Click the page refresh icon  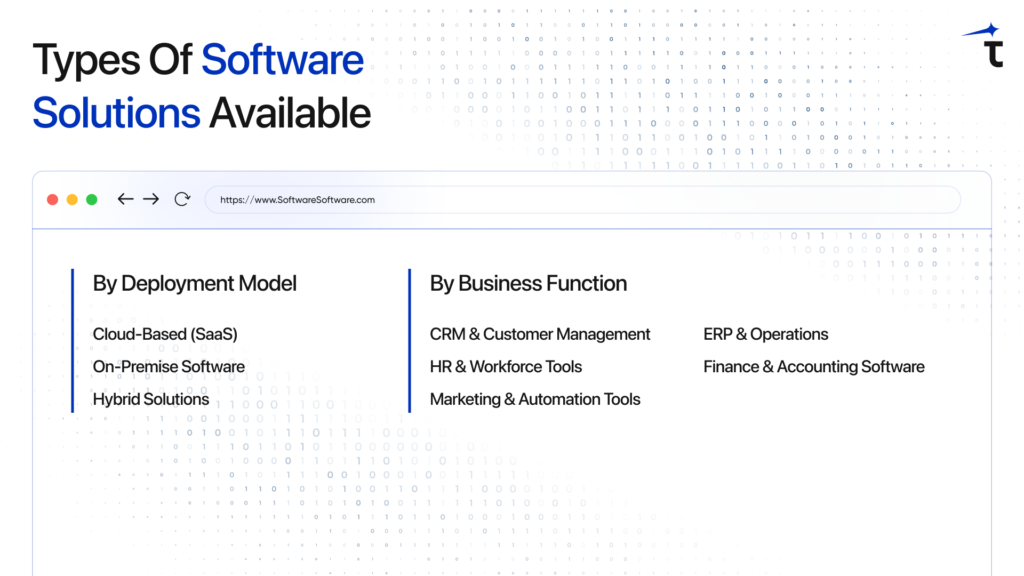tap(181, 199)
